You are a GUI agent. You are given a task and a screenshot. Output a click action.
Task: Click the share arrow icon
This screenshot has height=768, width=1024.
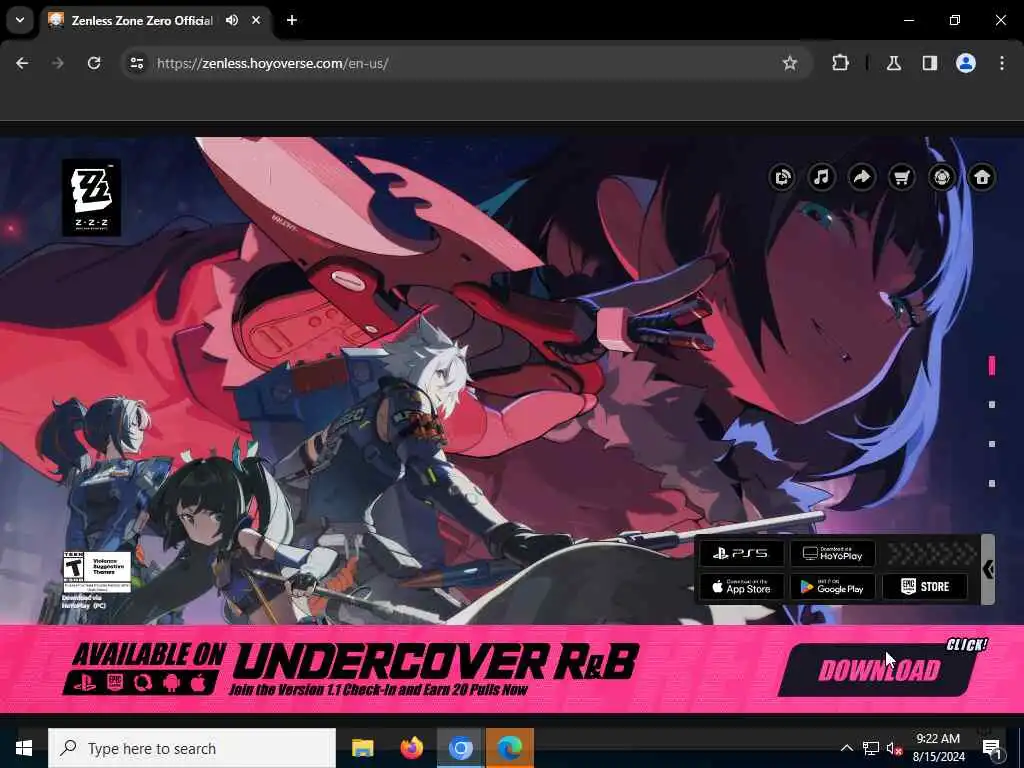tap(862, 177)
